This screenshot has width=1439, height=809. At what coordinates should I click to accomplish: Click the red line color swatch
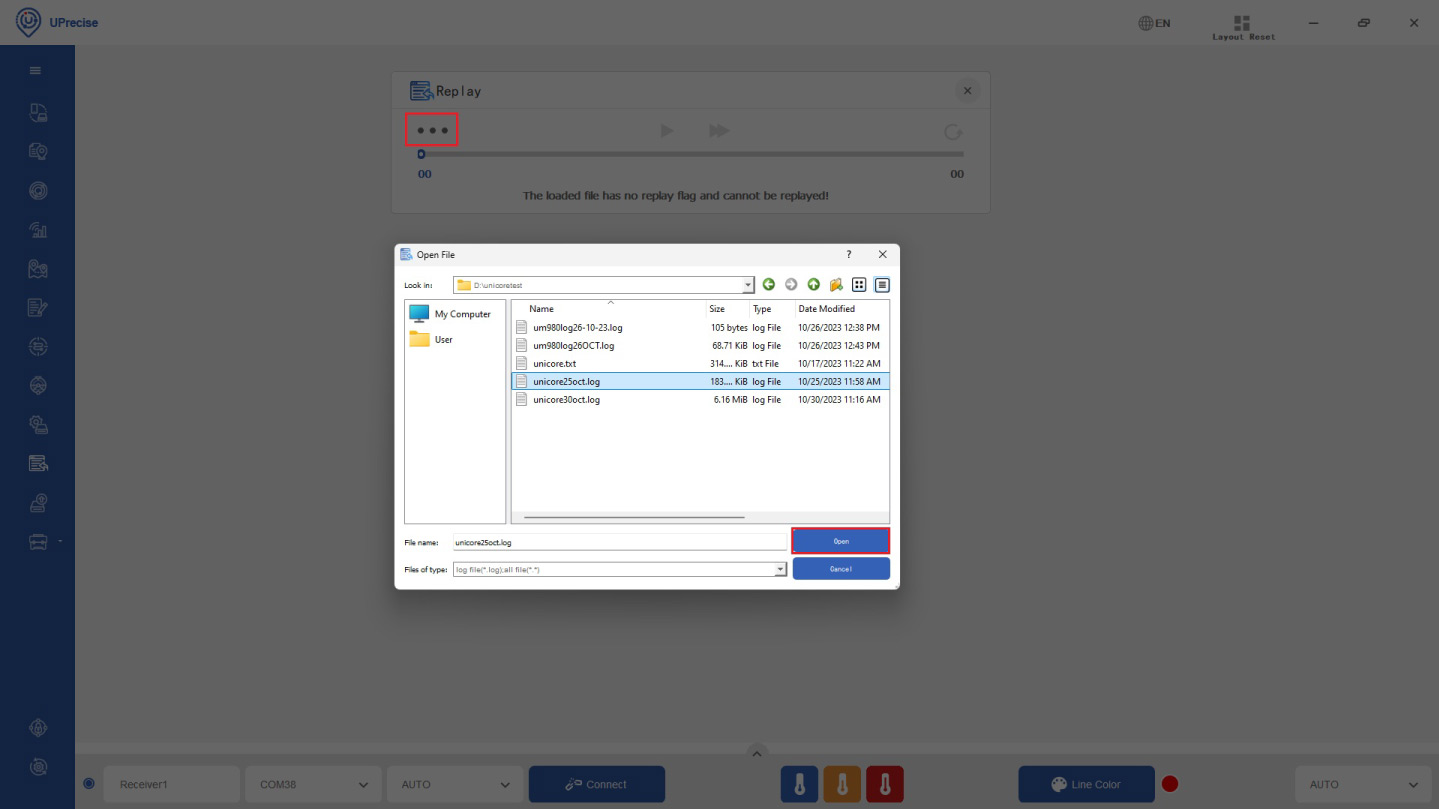[1169, 784]
